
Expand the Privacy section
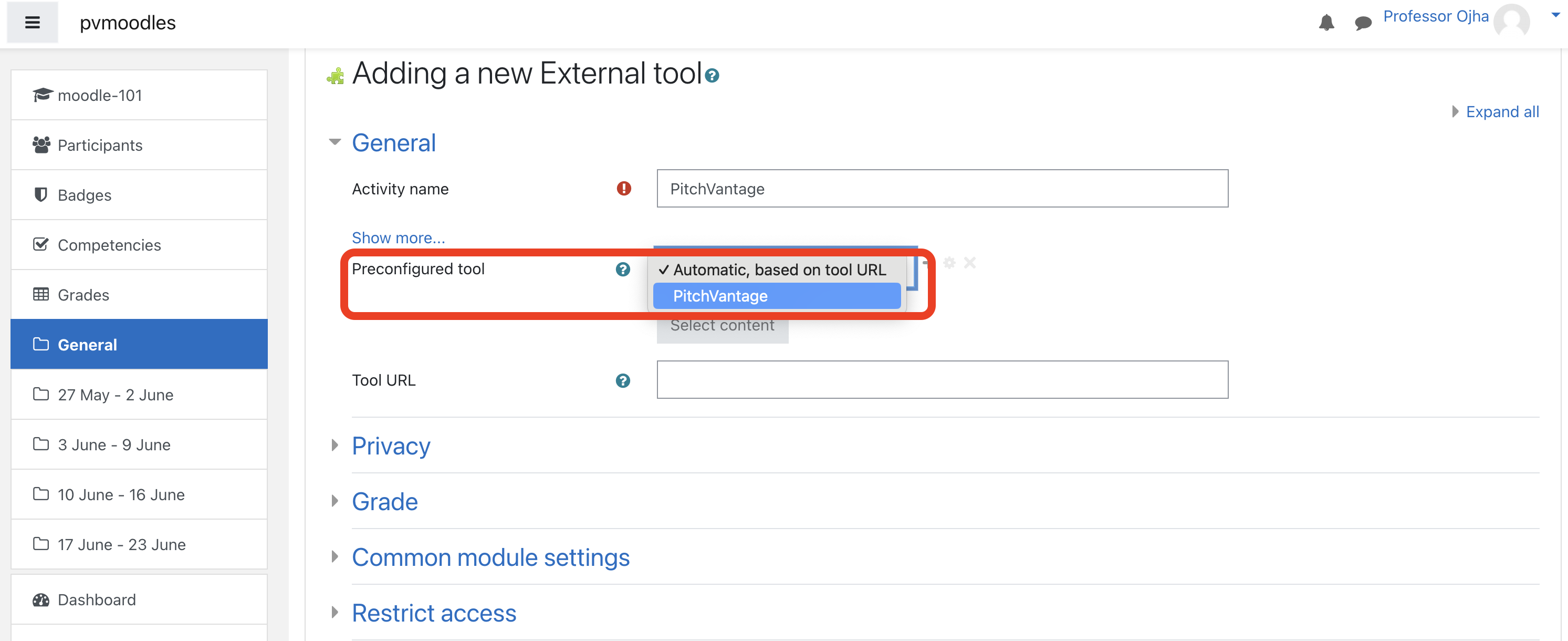[390, 446]
